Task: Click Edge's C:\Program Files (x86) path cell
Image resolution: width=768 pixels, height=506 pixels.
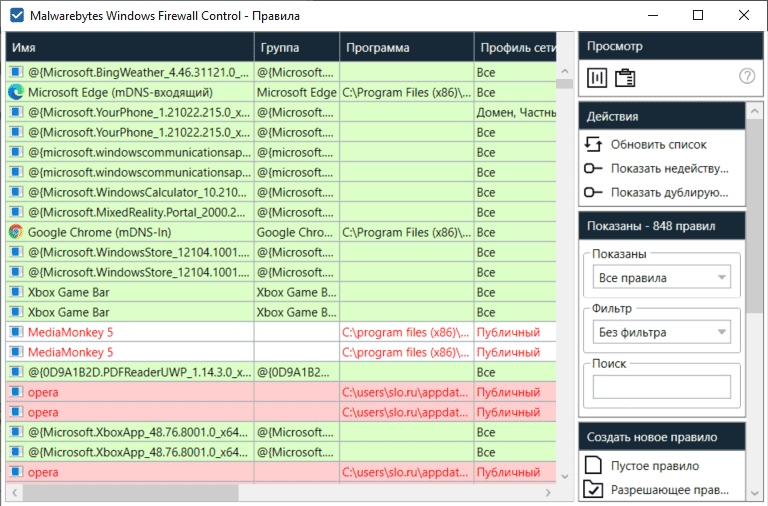Action: coord(407,92)
